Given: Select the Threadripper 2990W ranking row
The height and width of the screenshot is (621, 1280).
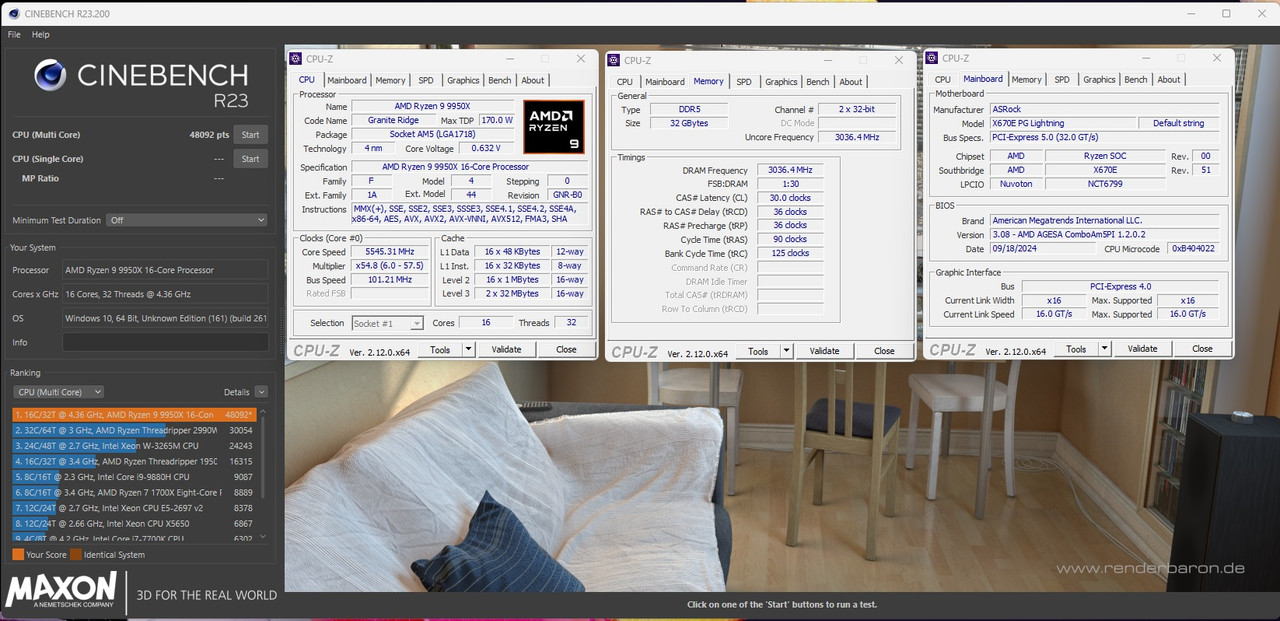Looking at the screenshot, I should tap(136, 430).
